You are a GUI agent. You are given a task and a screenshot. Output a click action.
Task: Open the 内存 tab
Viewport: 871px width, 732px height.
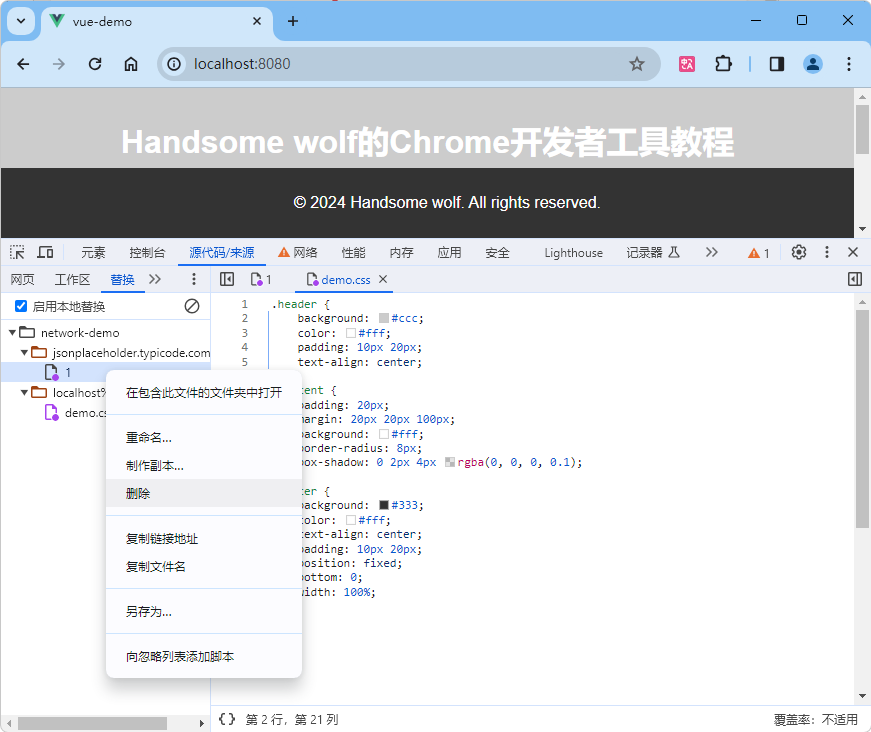[401, 253]
